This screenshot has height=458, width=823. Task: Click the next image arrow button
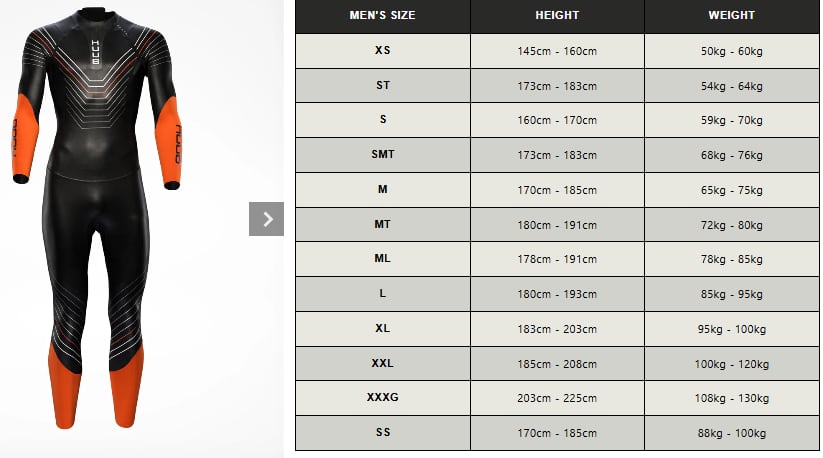tap(266, 219)
